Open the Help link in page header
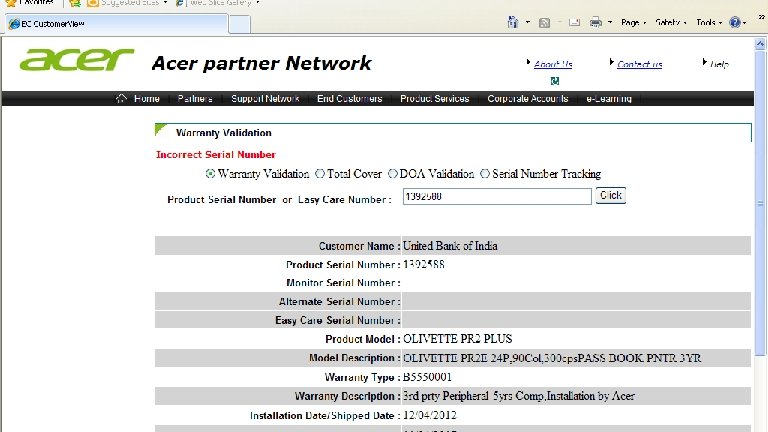Screen dimensions: 768x432 tap(720, 64)
